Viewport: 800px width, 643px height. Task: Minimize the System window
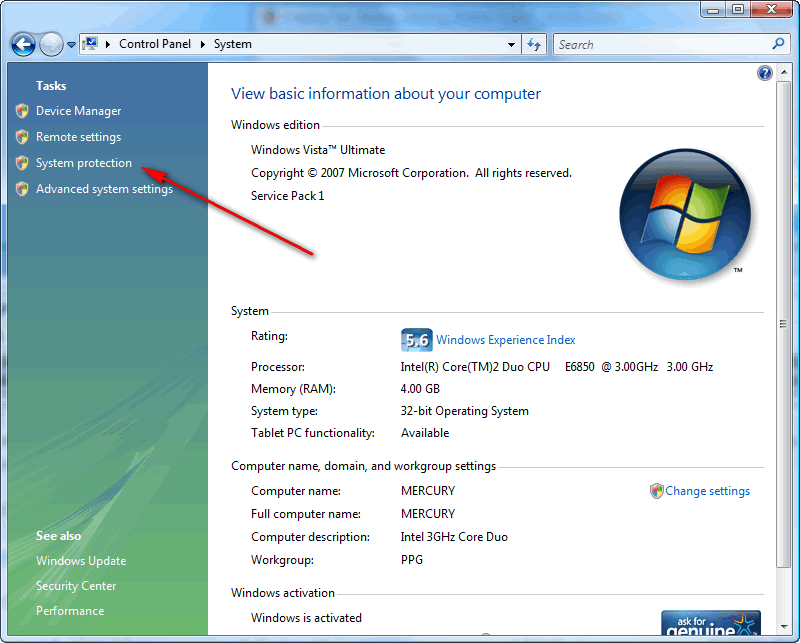[x=713, y=10]
